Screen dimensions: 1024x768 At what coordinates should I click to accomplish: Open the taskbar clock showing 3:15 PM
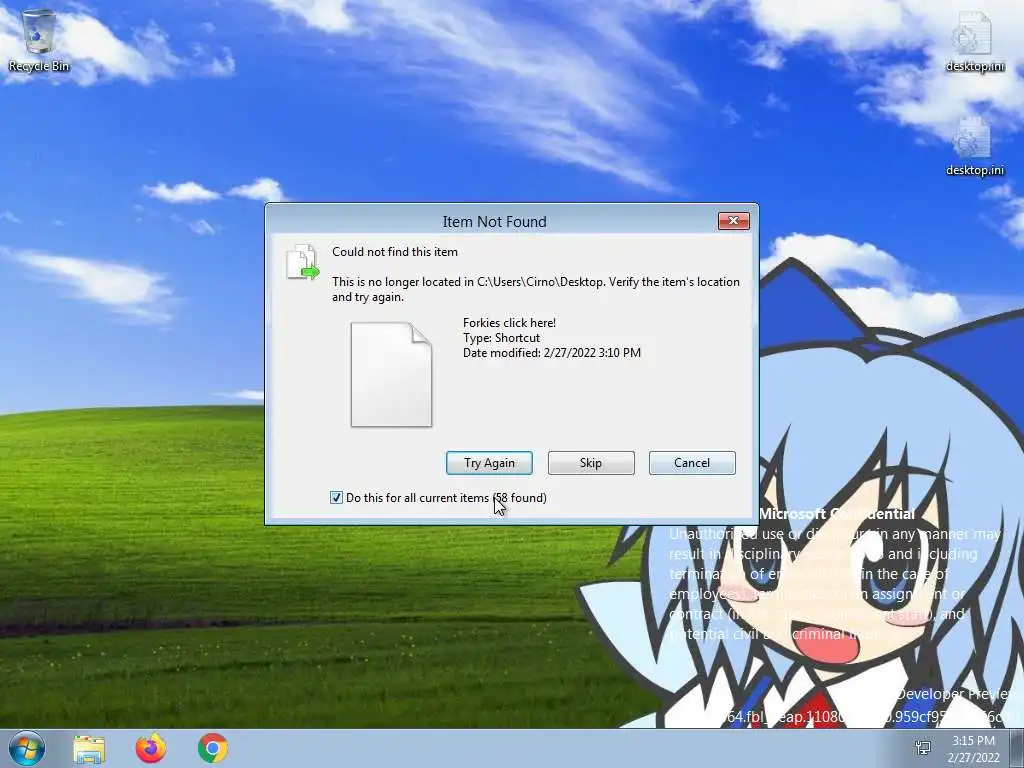974,749
